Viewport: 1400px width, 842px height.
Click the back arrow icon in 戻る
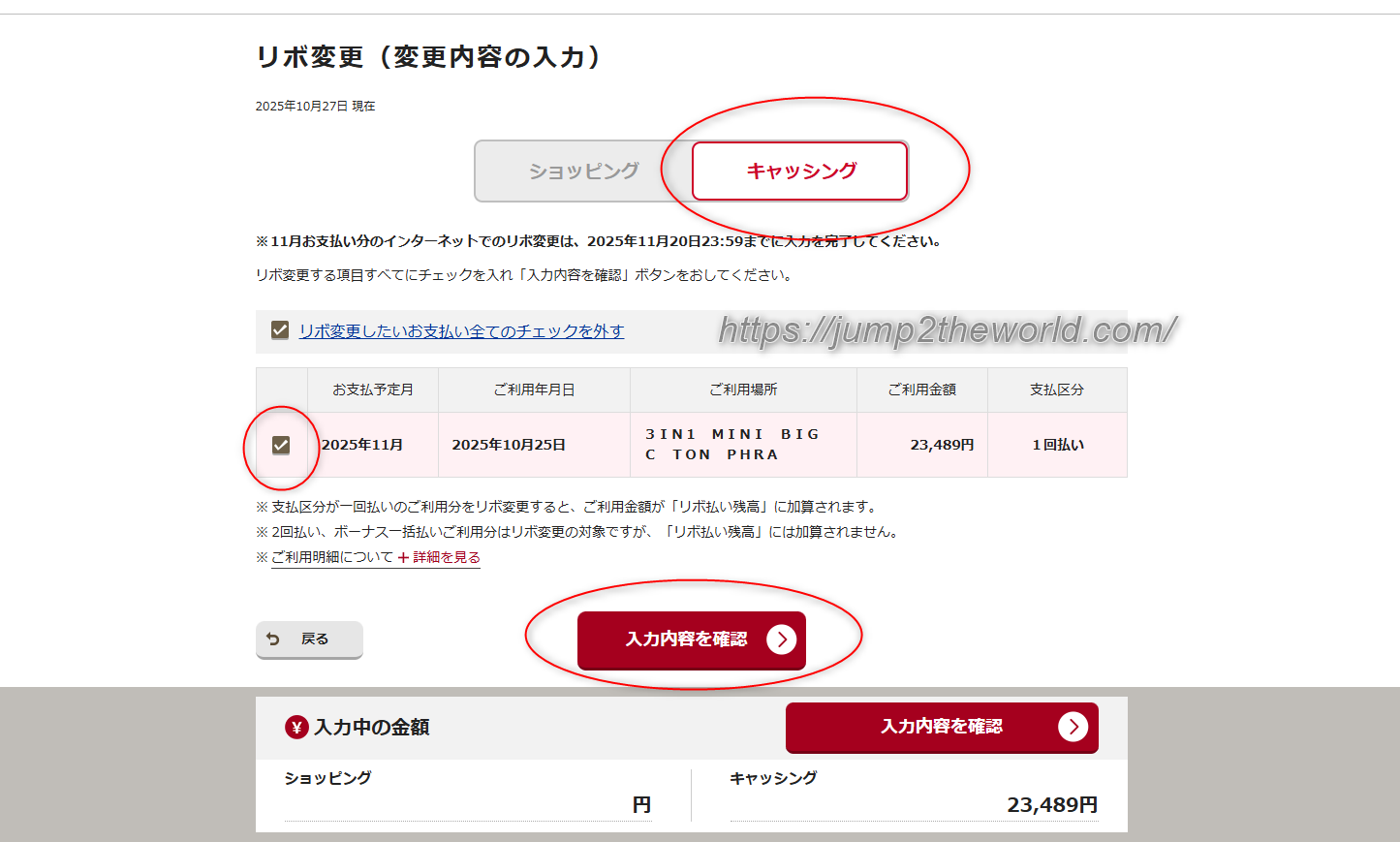coord(273,639)
